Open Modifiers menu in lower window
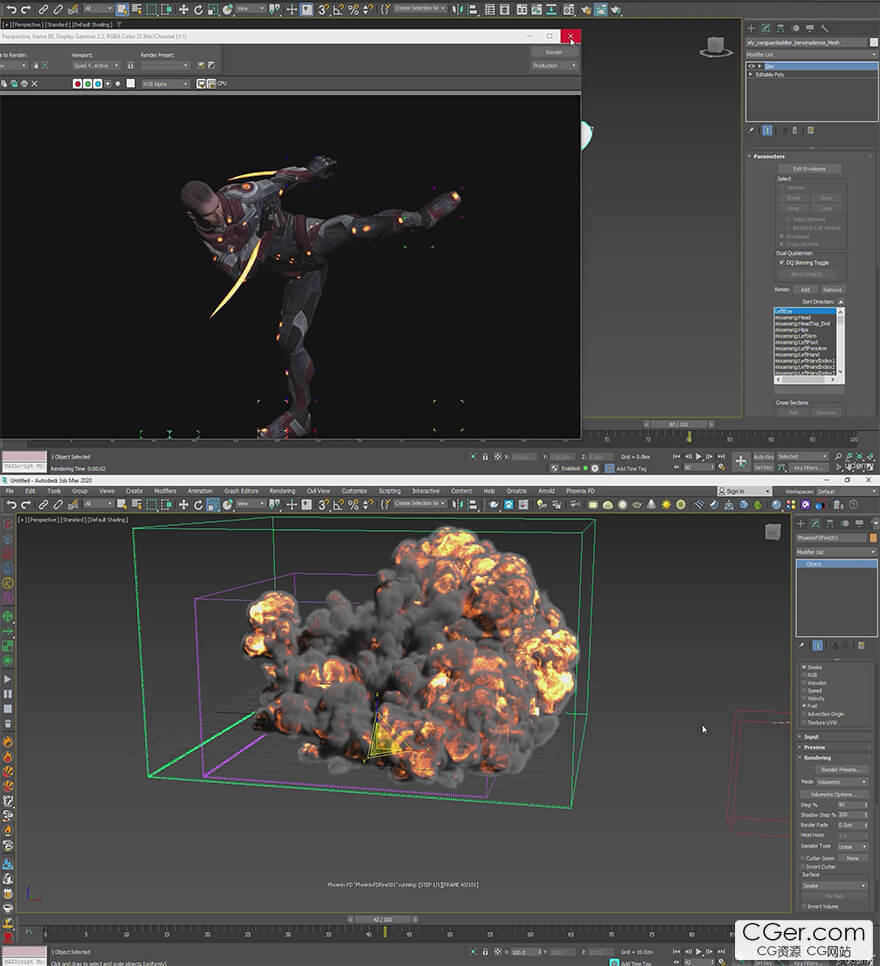The width and height of the screenshot is (880, 966). [165, 491]
